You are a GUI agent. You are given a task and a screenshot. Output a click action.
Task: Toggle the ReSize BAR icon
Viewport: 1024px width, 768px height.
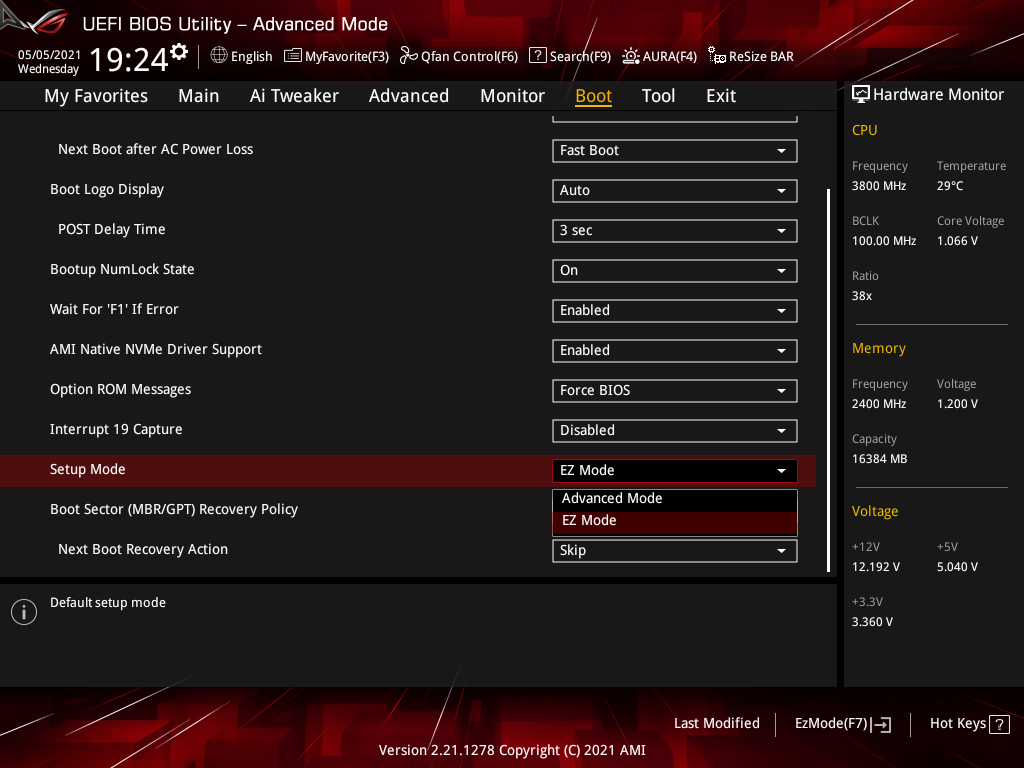[717, 56]
